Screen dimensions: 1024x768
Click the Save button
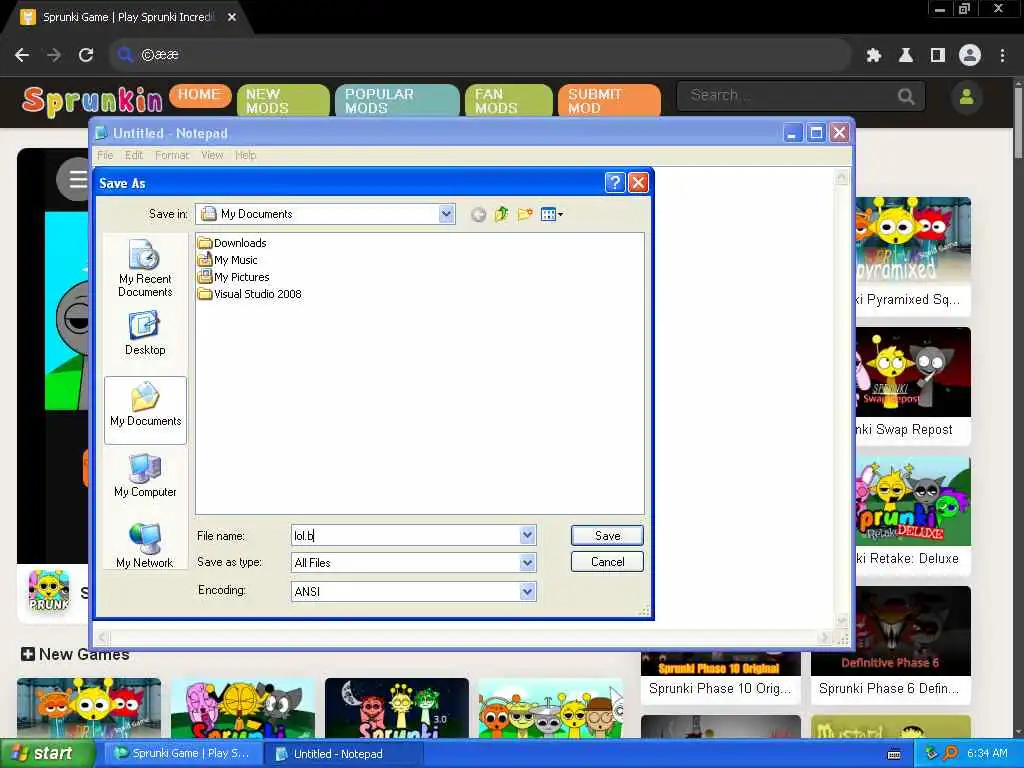click(607, 536)
